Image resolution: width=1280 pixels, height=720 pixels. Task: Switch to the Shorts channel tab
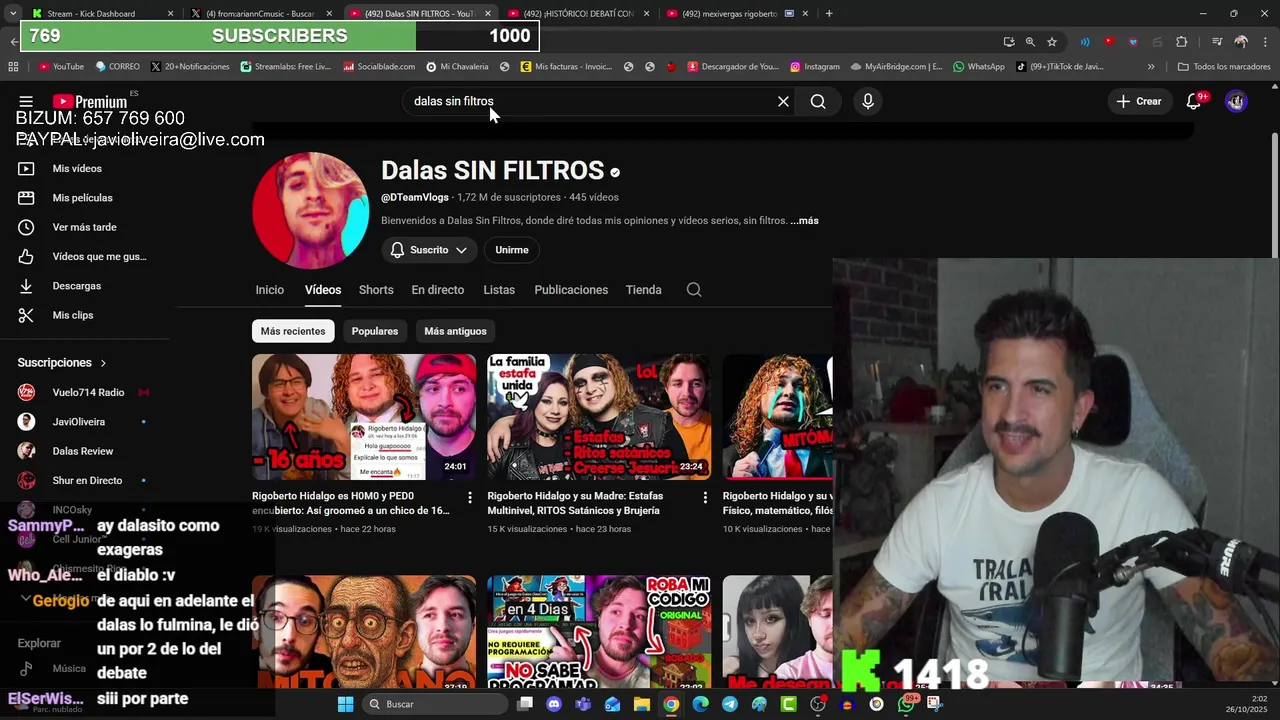click(x=376, y=290)
